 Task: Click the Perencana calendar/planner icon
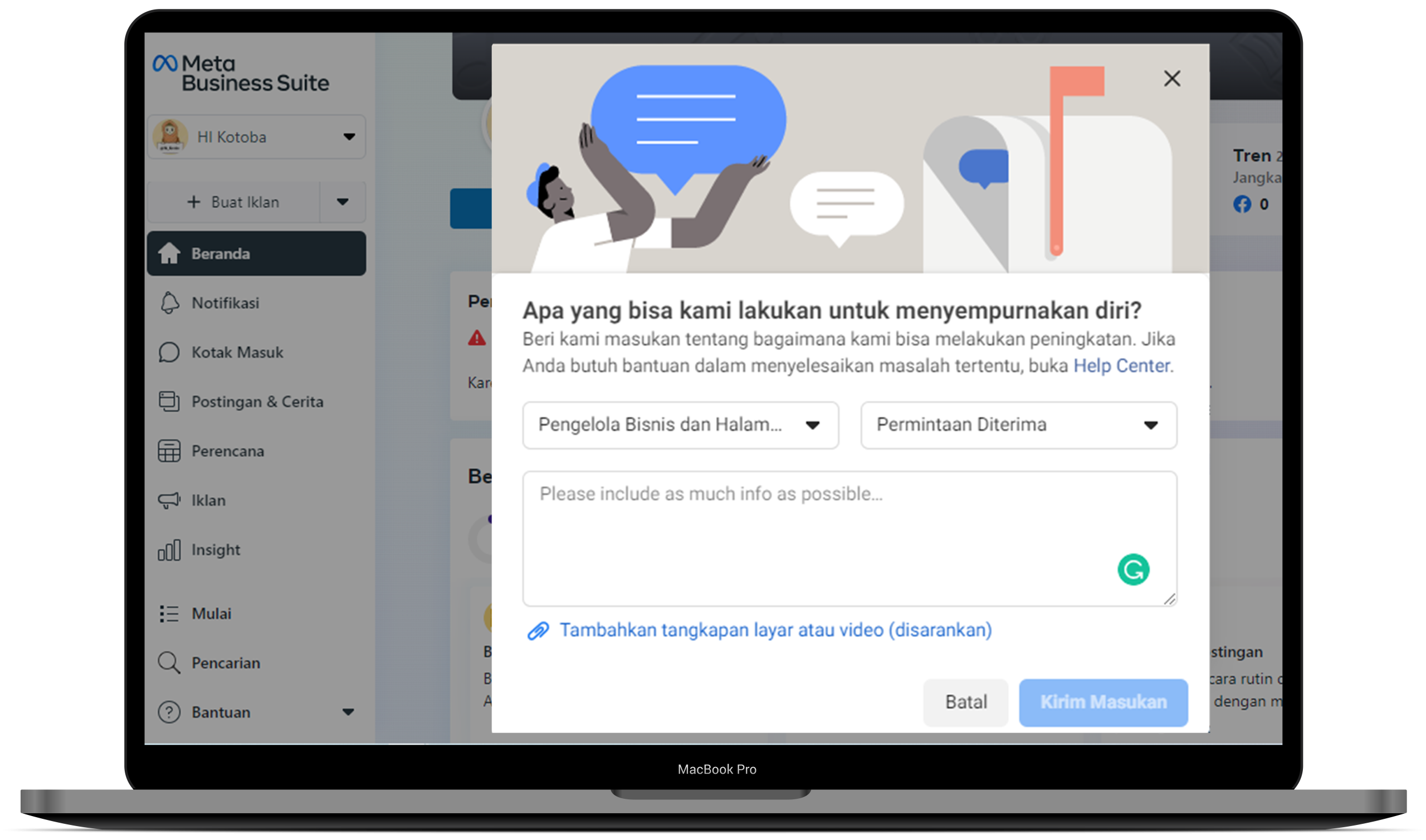(168, 451)
